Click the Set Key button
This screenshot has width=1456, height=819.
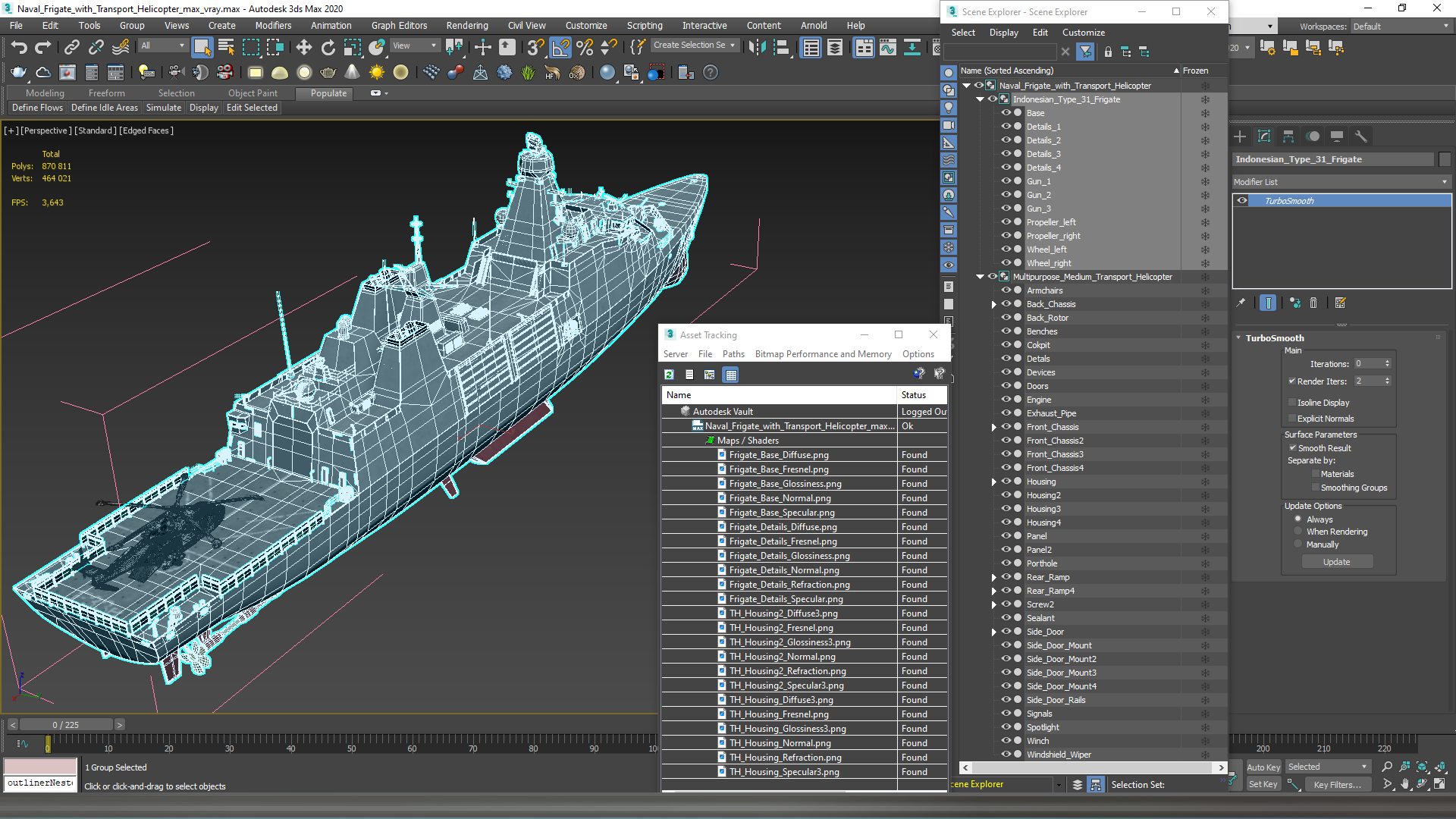coord(1263,785)
